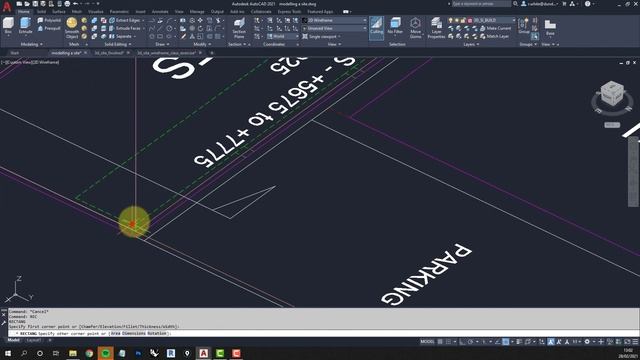Click the layer on/off lightbulb icon
Viewport: 640px width, 360px height.
(450, 20)
